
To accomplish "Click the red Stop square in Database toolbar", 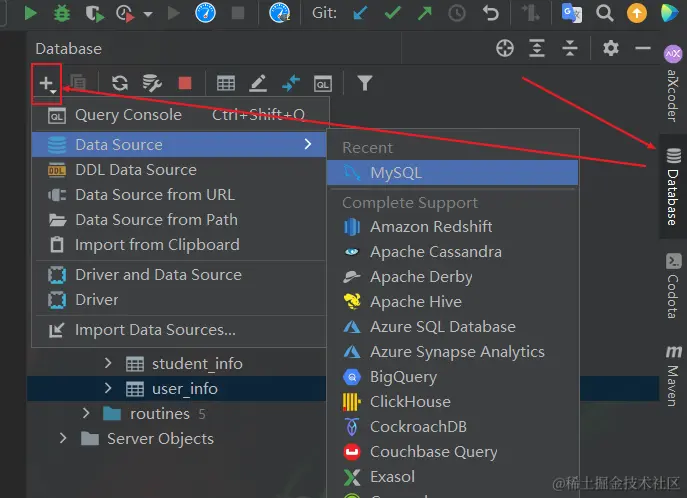I will click(185, 83).
